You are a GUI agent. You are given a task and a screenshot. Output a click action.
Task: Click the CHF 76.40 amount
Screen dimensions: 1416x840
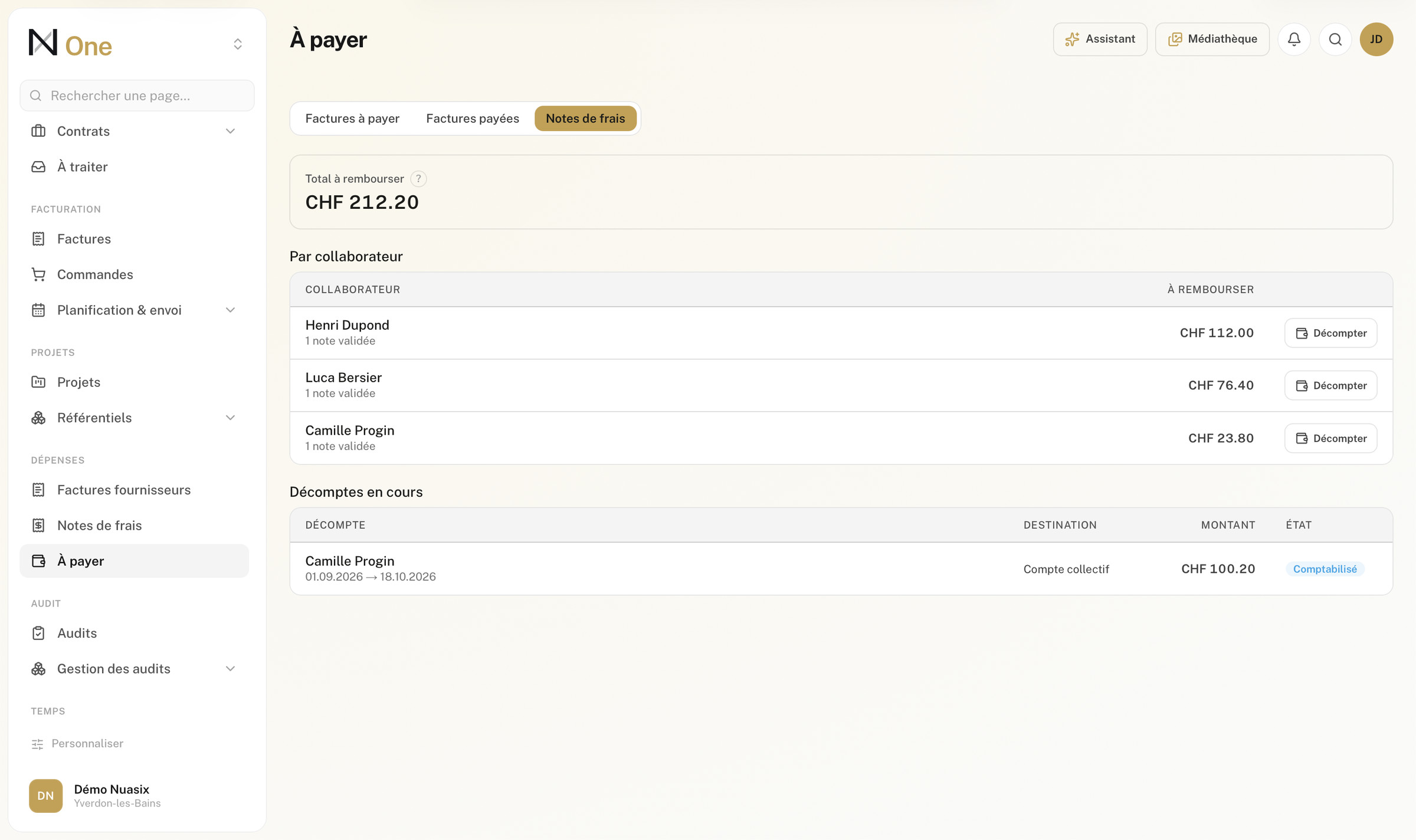pyautogui.click(x=1221, y=386)
